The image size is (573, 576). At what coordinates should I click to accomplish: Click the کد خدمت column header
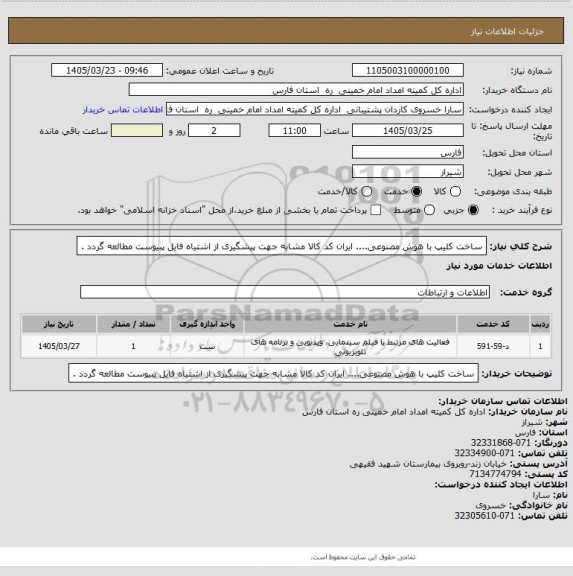click(493, 324)
